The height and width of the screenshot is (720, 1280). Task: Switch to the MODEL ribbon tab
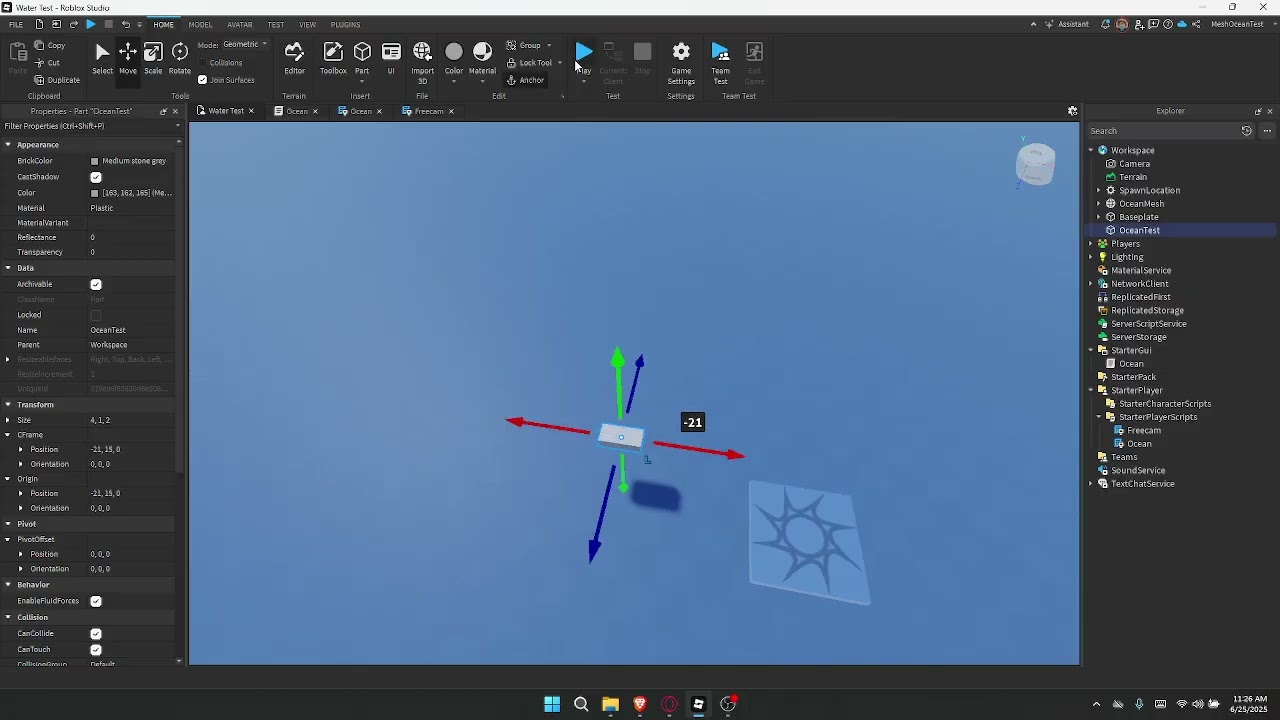199,24
